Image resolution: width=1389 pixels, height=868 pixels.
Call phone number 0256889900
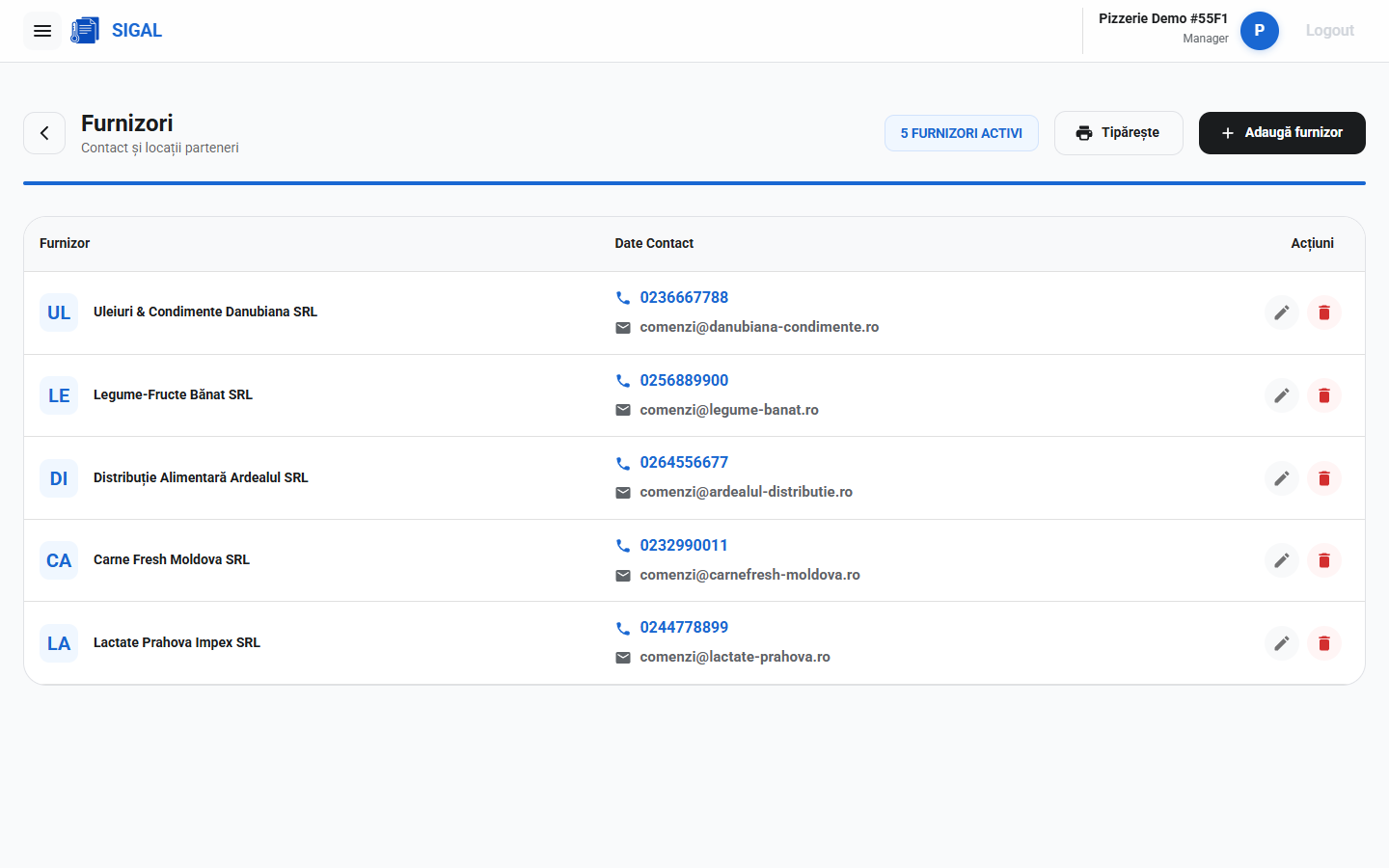[x=684, y=381]
